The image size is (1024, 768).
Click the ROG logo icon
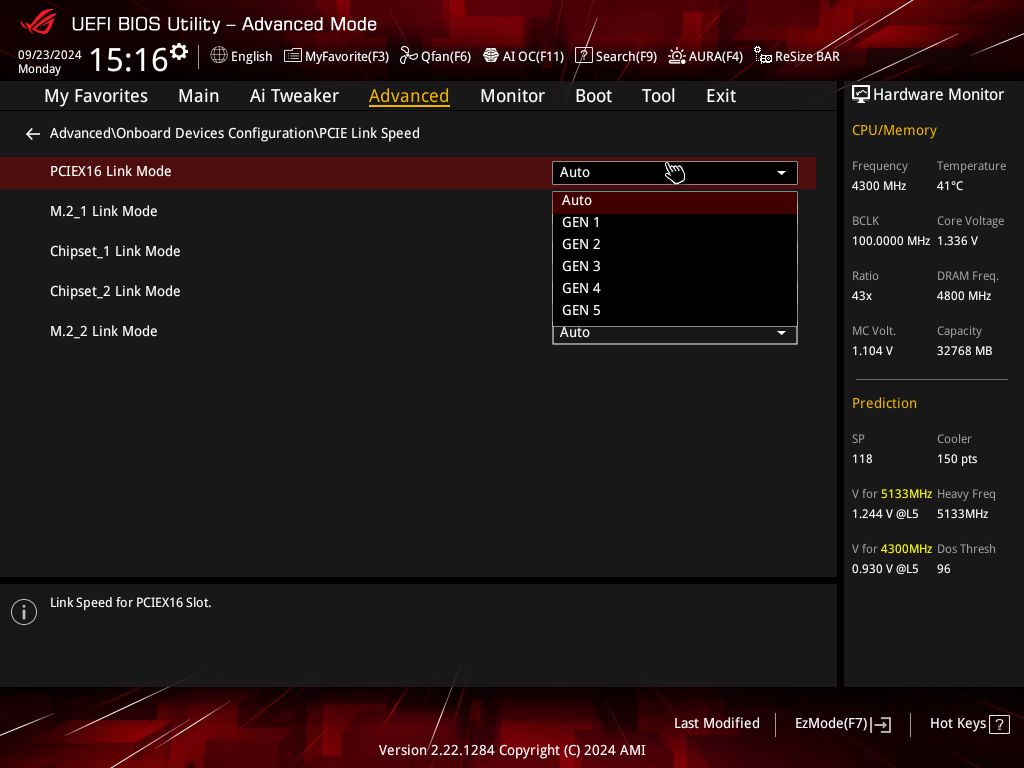click(x=39, y=23)
